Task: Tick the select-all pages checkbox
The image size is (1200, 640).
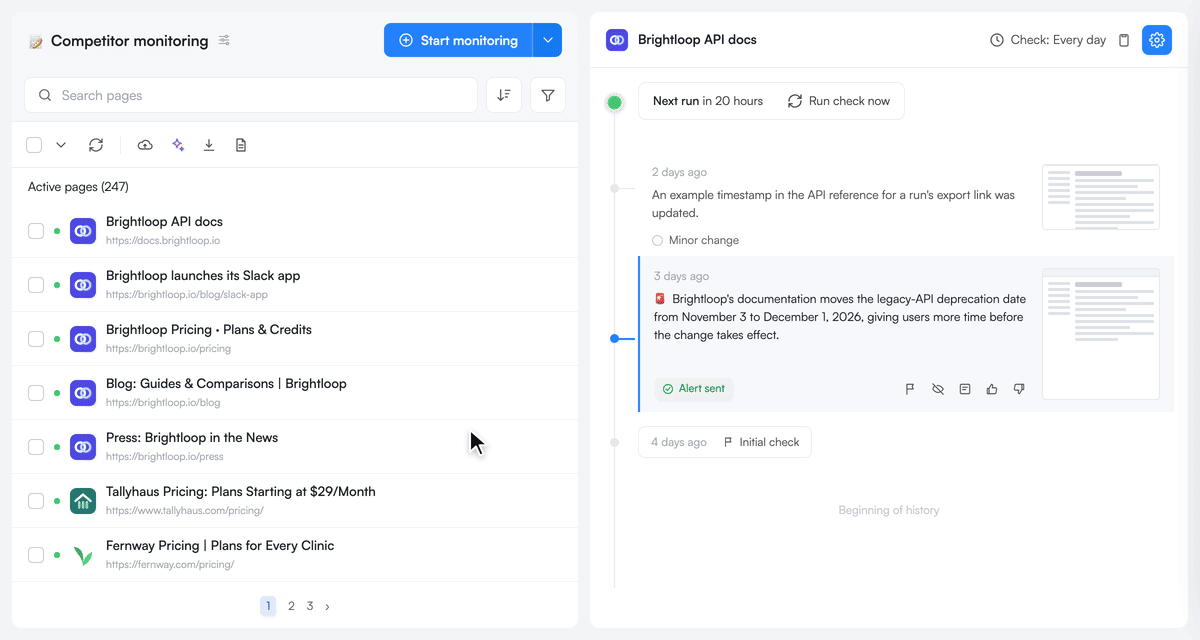Action: click(34, 145)
